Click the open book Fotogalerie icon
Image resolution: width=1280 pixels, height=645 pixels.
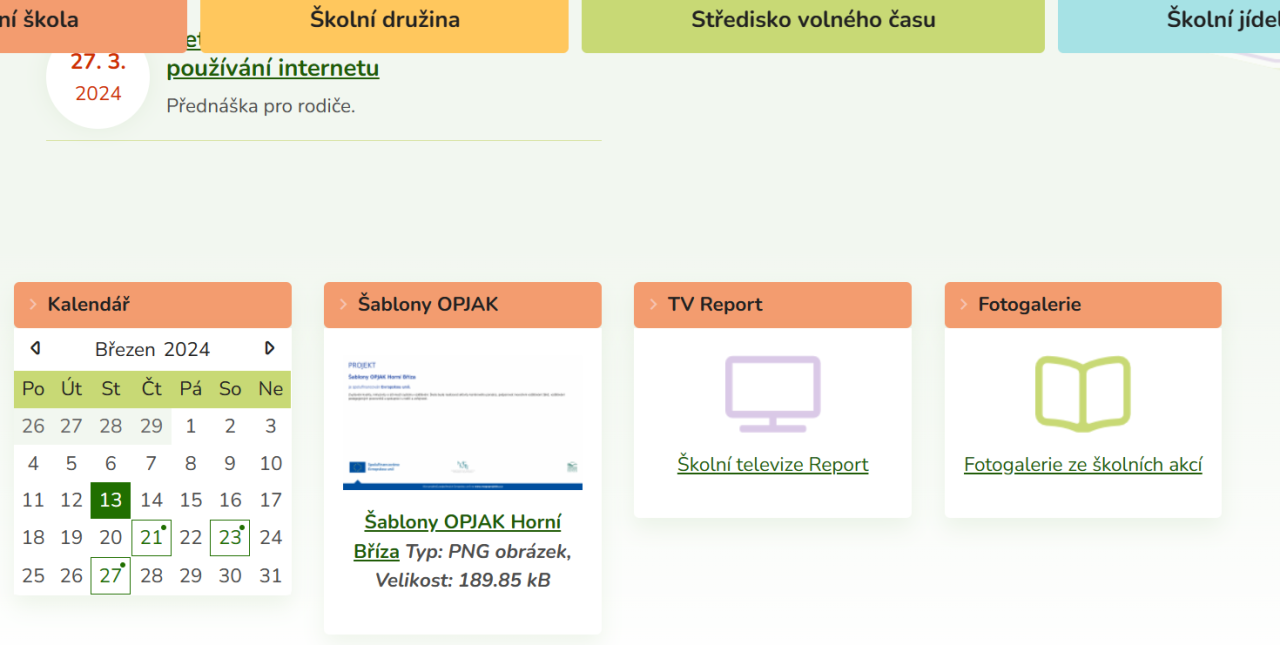point(1082,394)
